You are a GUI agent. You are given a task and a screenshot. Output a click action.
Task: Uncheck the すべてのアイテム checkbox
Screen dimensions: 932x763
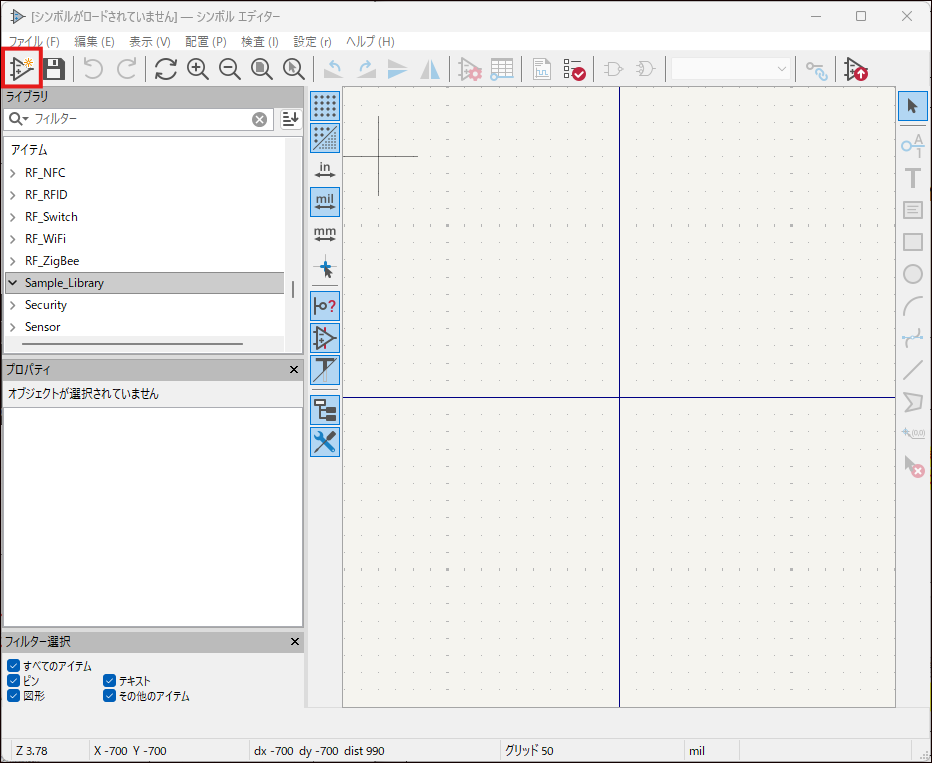tap(13, 666)
